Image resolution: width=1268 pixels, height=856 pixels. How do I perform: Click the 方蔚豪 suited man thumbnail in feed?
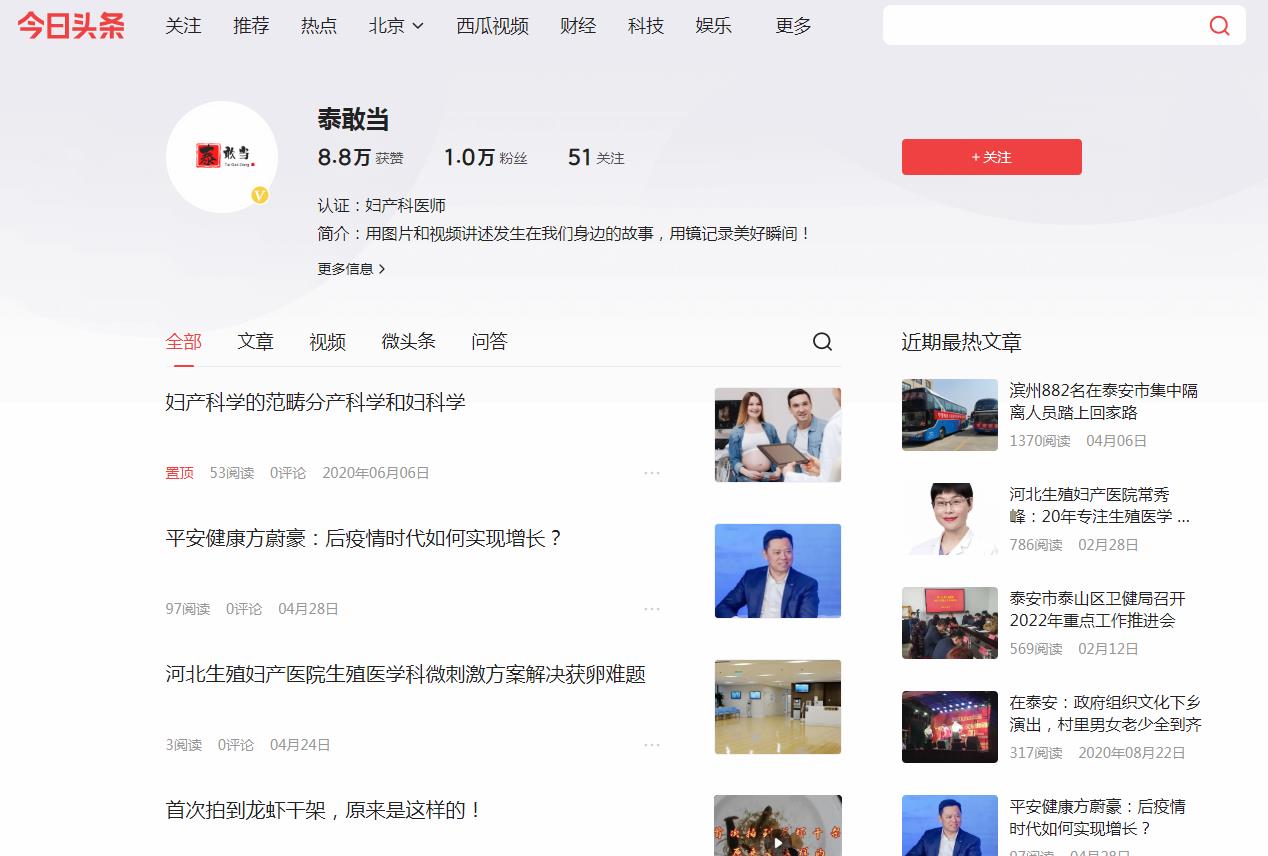click(778, 571)
